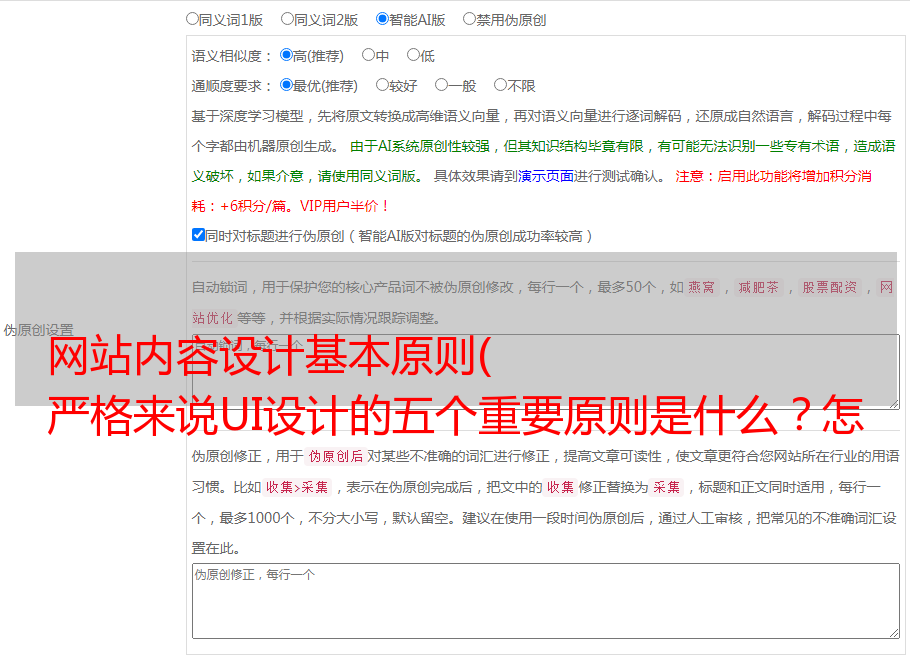Select the 同义词2版 radio option

(x=288, y=19)
